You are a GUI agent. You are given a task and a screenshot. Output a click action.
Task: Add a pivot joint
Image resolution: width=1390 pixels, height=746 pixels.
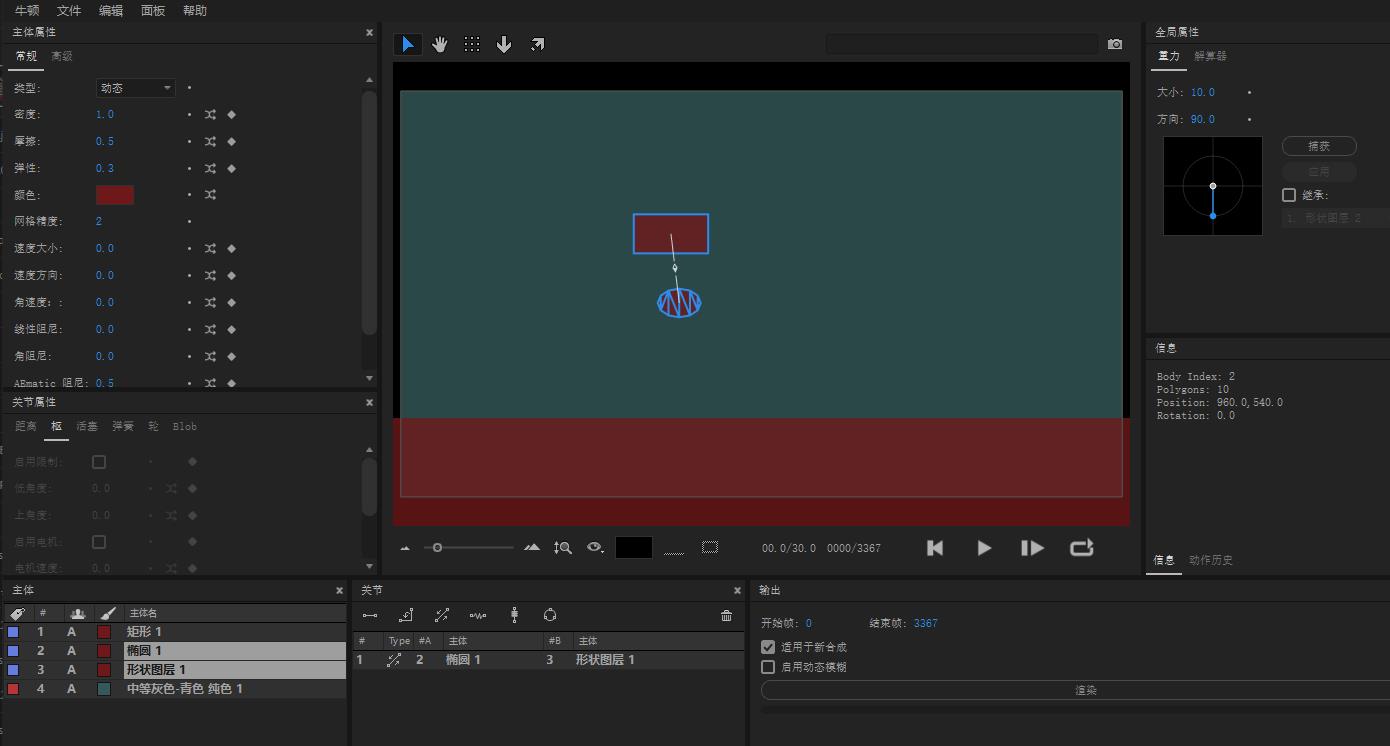pyautogui.click(x=406, y=615)
